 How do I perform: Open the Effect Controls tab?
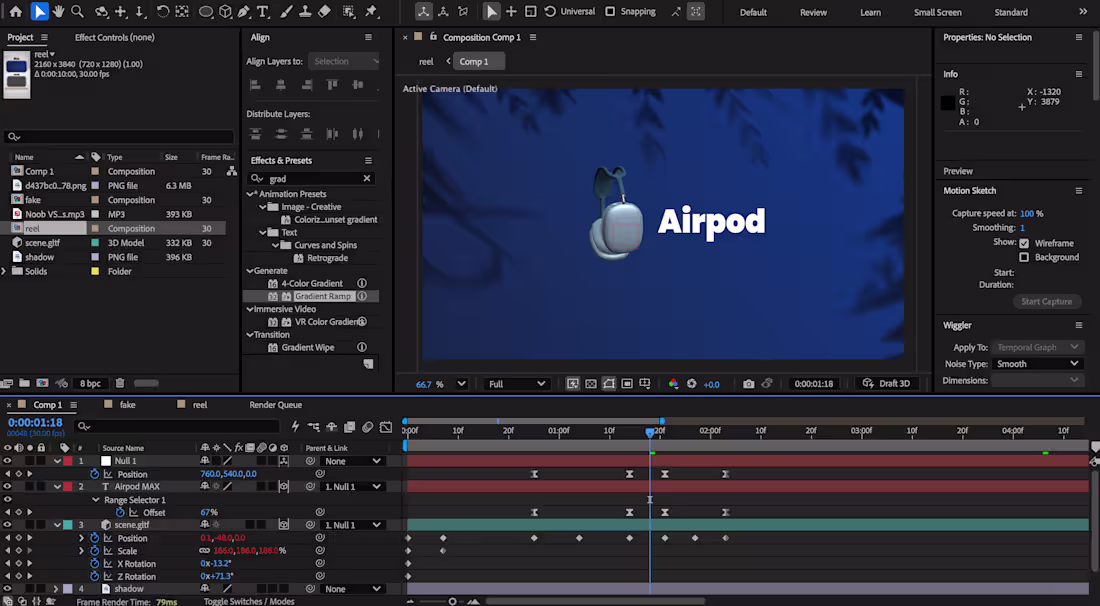114,37
